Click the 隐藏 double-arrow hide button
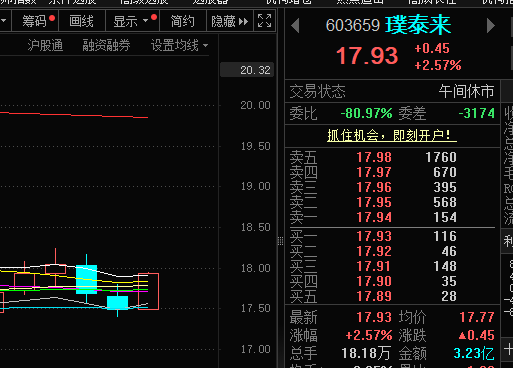The width and height of the screenshot is (513, 368). pyautogui.click(x=230, y=21)
